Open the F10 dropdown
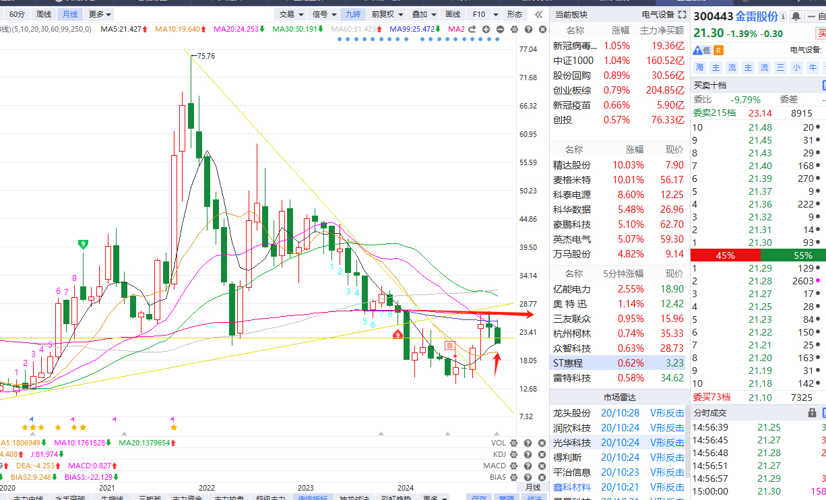 [x=485, y=14]
